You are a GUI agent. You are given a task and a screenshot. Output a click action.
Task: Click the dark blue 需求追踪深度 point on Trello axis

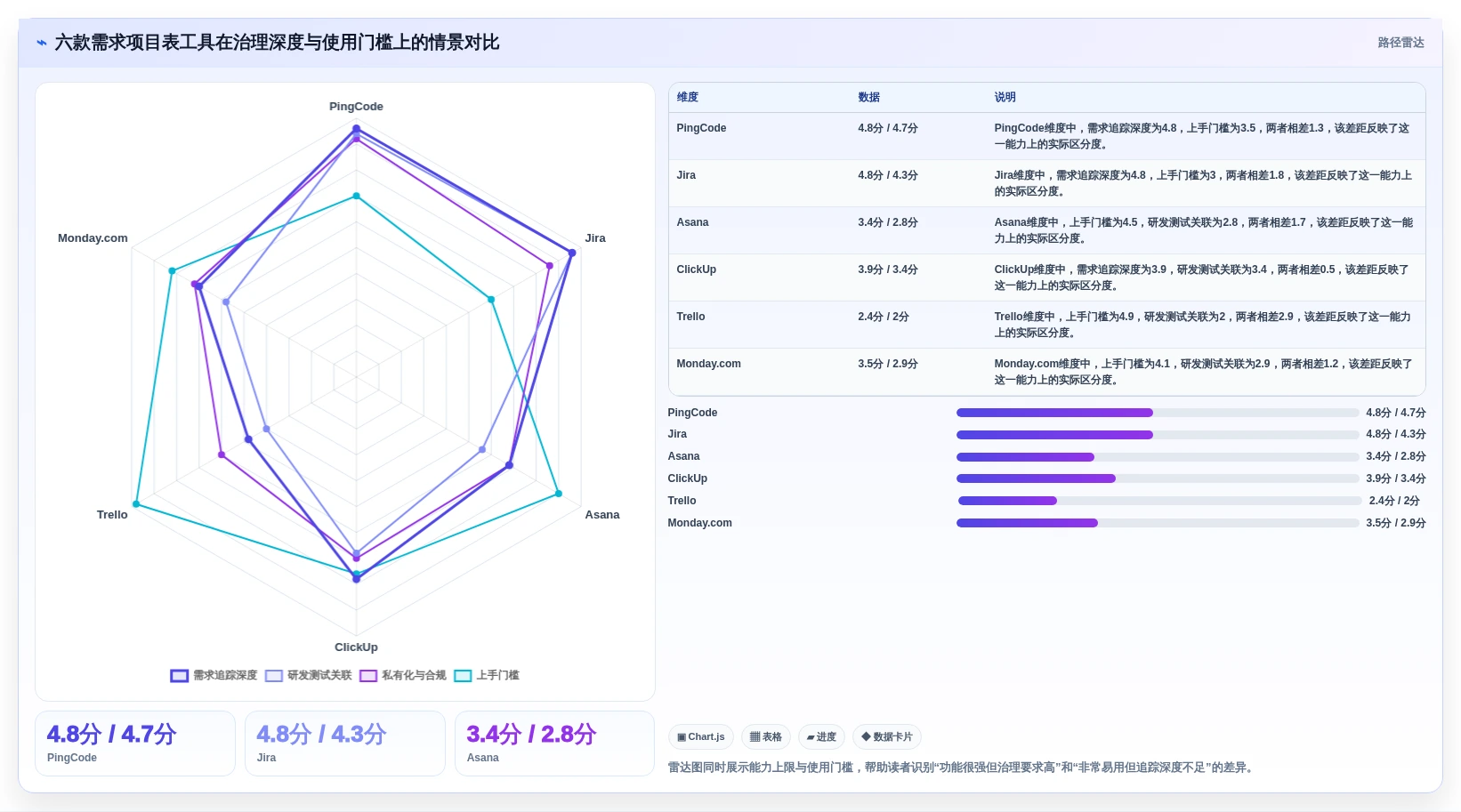coord(248,439)
